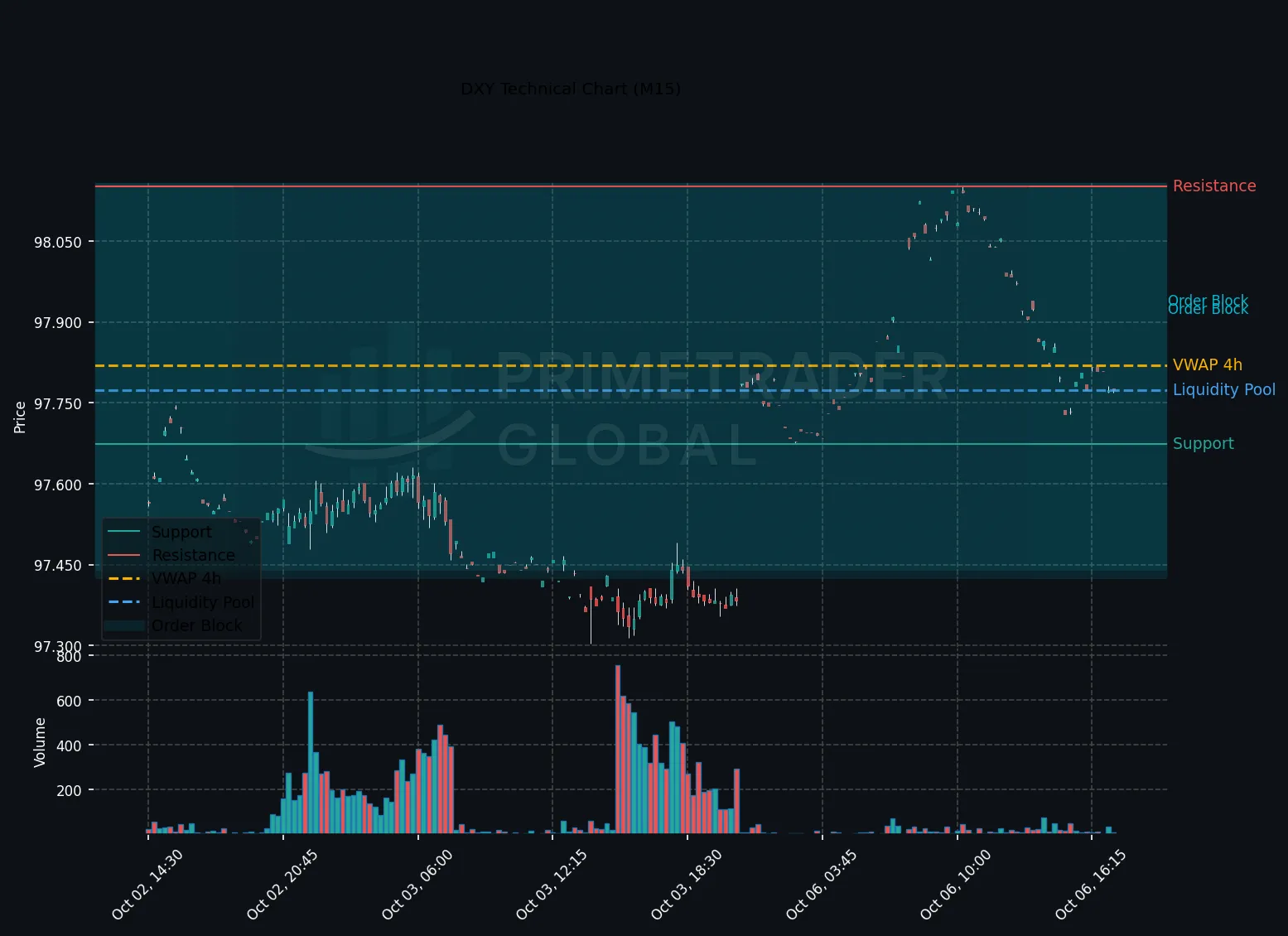The height and width of the screenshot is (936, 1288).
Task: Select the 200 volume axis value
Action: point(70,791)
